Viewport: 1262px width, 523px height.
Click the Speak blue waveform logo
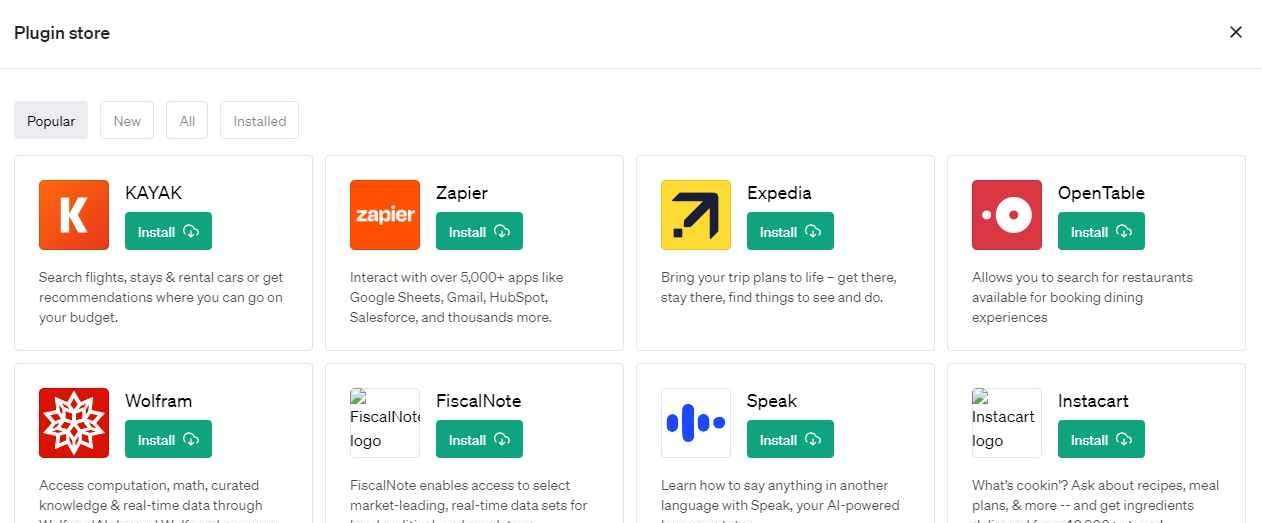tap(696, 423)
